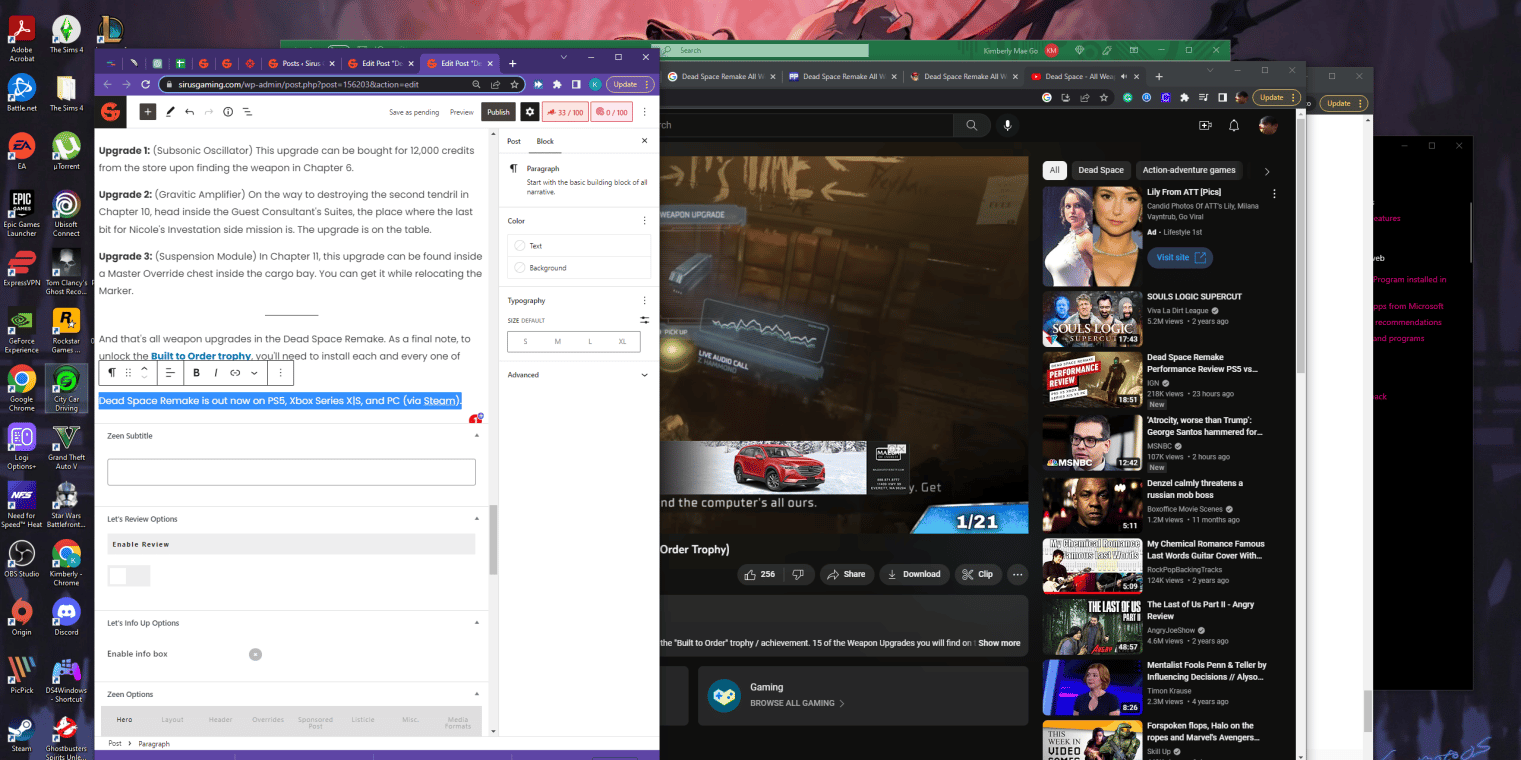The height and width of the screenshot is (760, 1521).
Task: Click the Preview button in WordPress editor
Action: tap(462, 112)
